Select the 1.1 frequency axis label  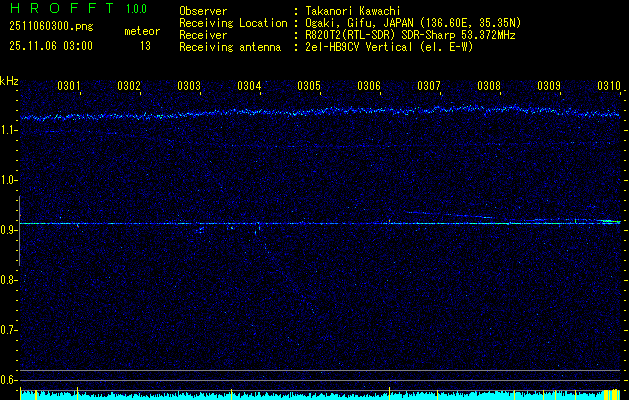pyautogui.click(x=9, y=130)
